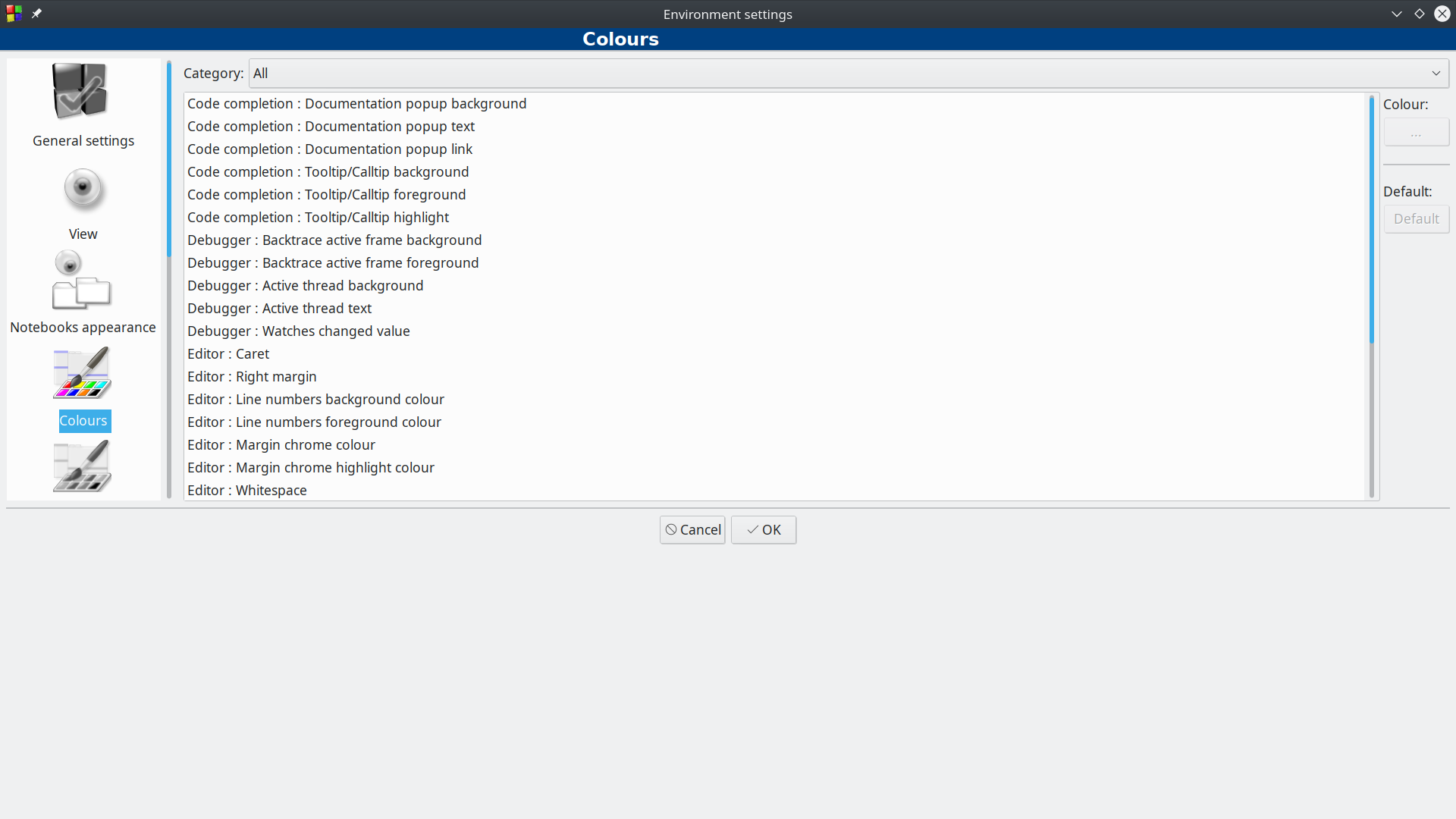Viewport: 1456px width, 819px height.
Task: Click the Colour chooser button
Action: click(1416, 133)
